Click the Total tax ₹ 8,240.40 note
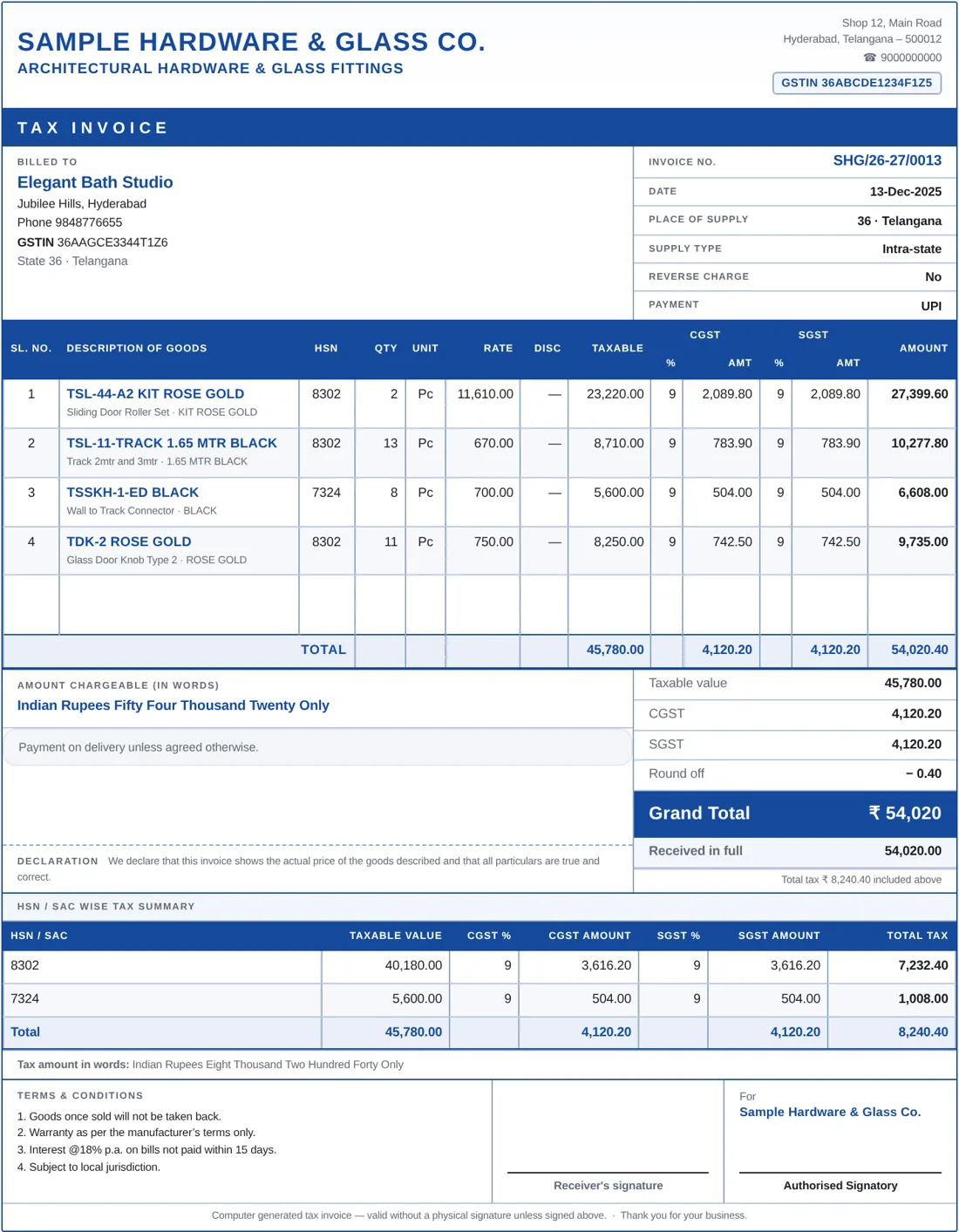The image size is (959, 1232). click(861, 880)
